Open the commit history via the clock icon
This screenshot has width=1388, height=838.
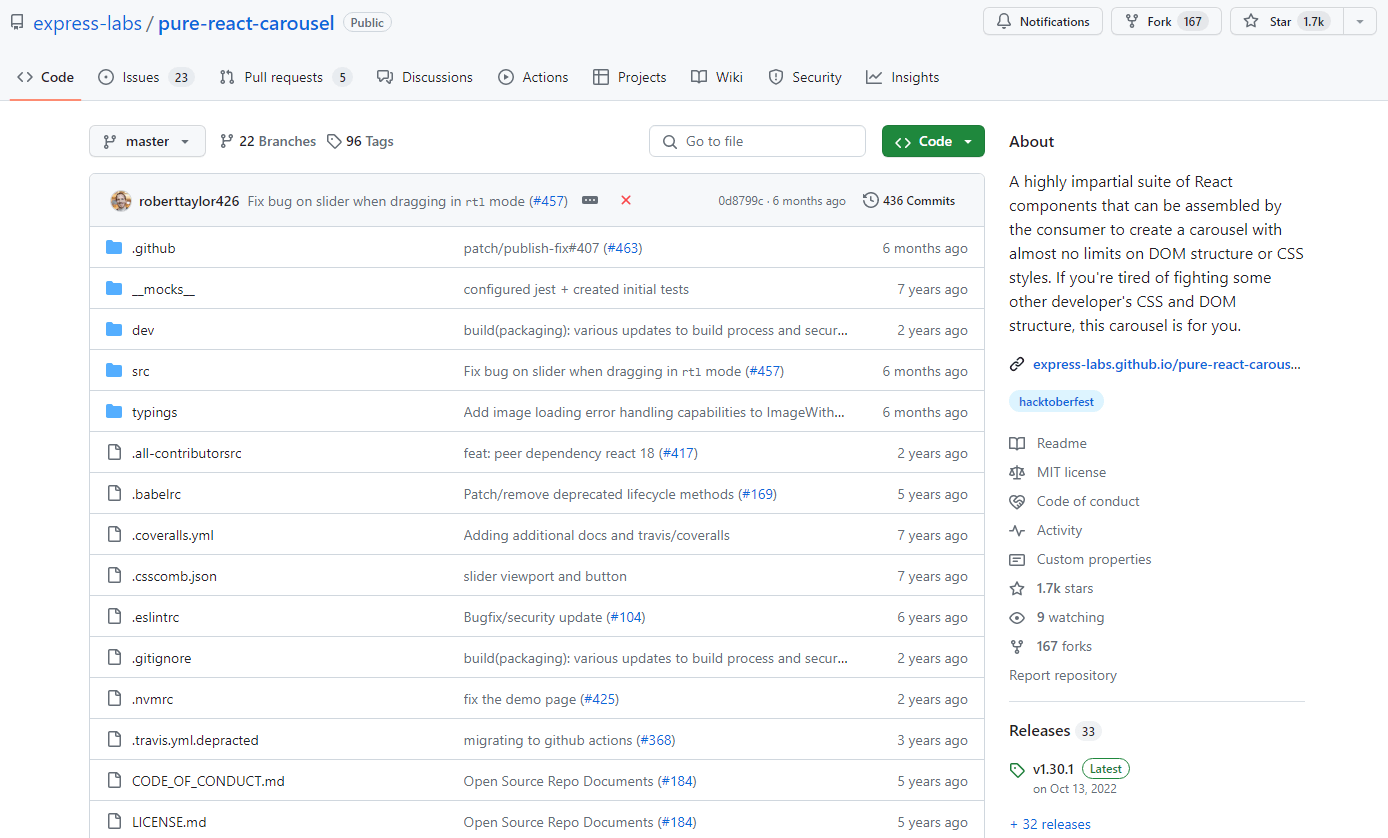[x=870, y=200]
